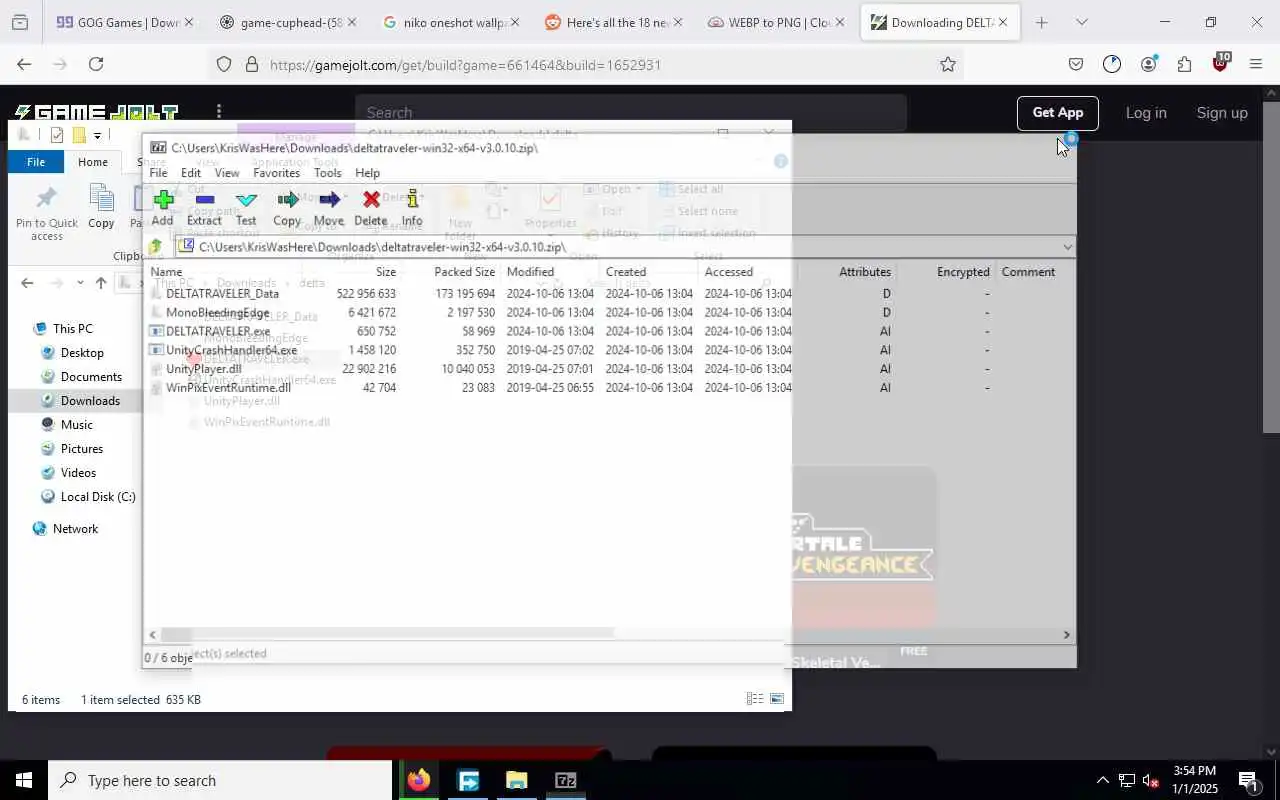Go back in File Explorer navigation
Screen dimensions: 1280x800
pyautogui.click(x=27, y=283)
